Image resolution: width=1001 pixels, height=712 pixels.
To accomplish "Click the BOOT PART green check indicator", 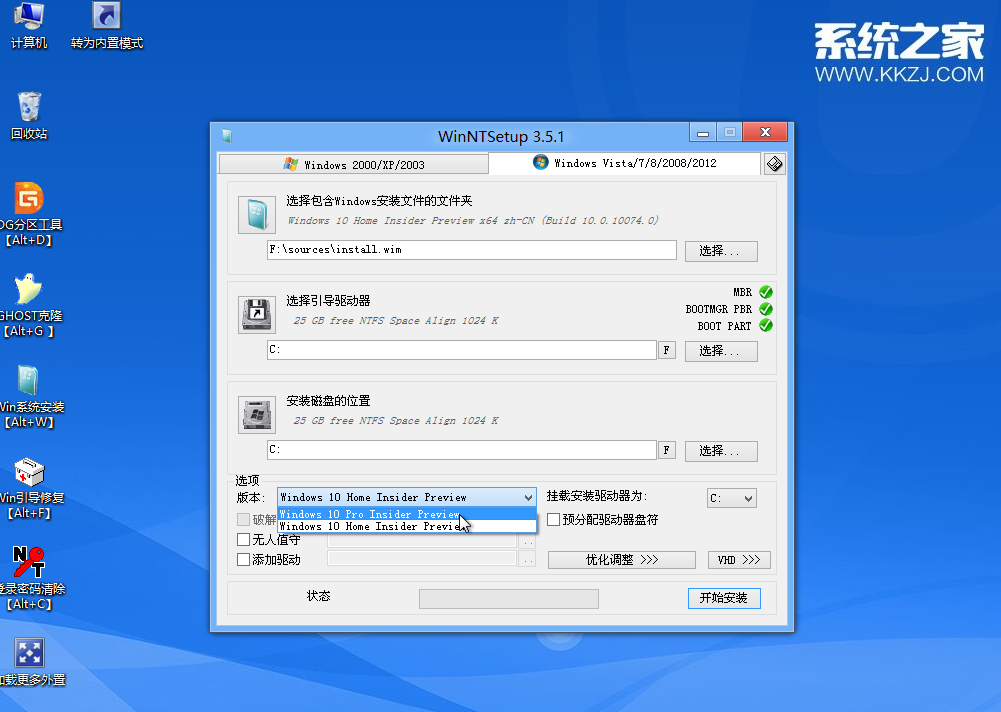I will pos(766,326).
